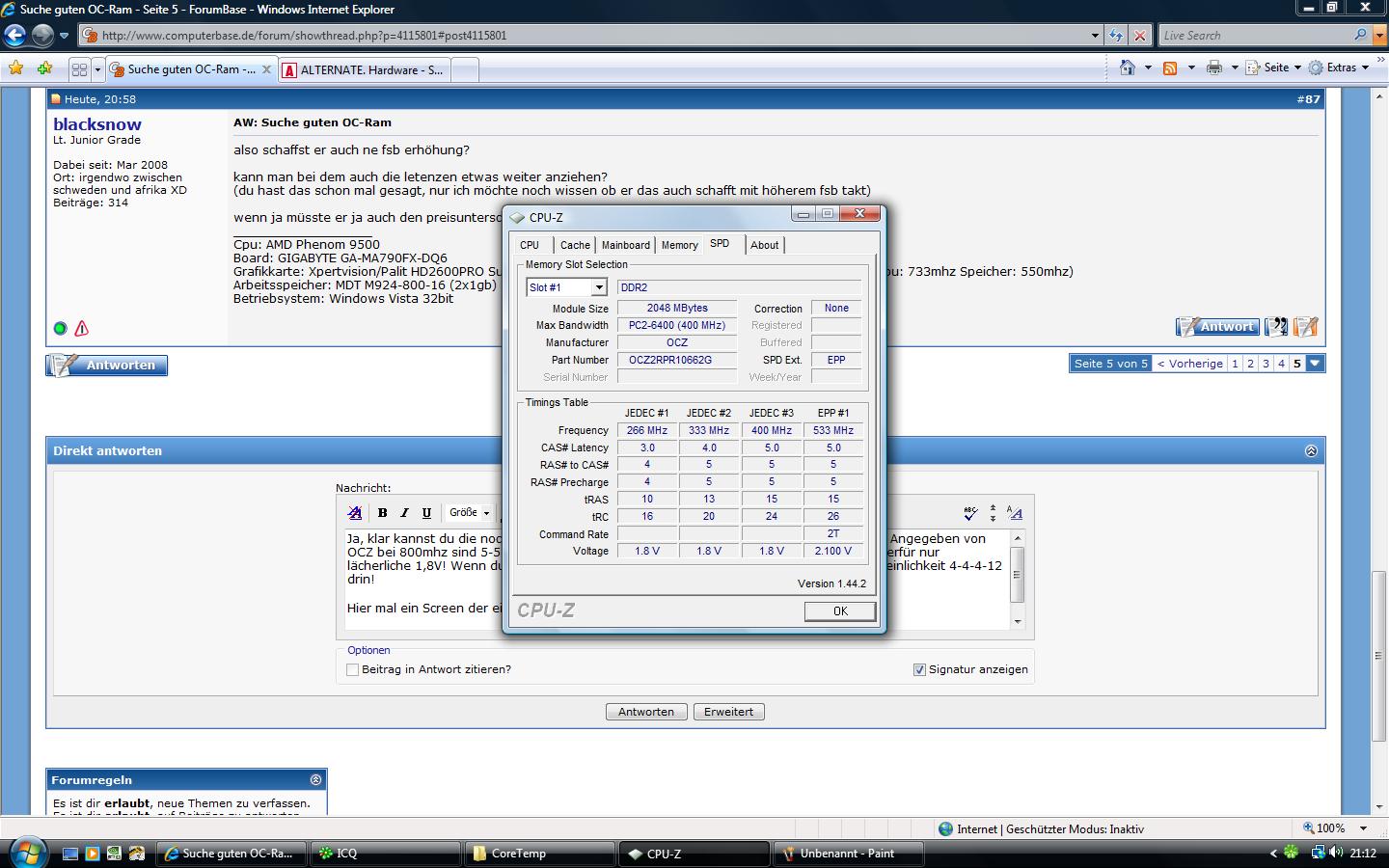This screenshot has width=1389, height=868.
Task: Toggle bold formatting in reply editor
Action: point(383,513)
